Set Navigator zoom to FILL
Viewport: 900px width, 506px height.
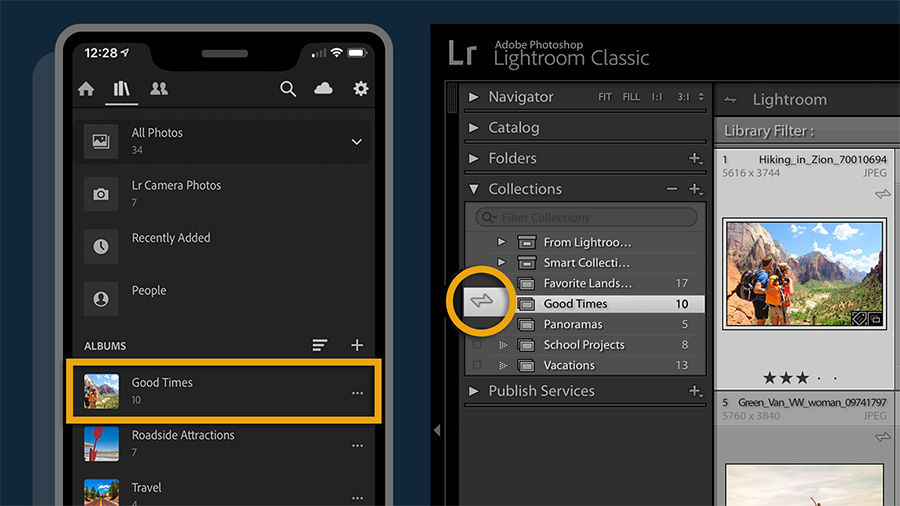(631, 97)
